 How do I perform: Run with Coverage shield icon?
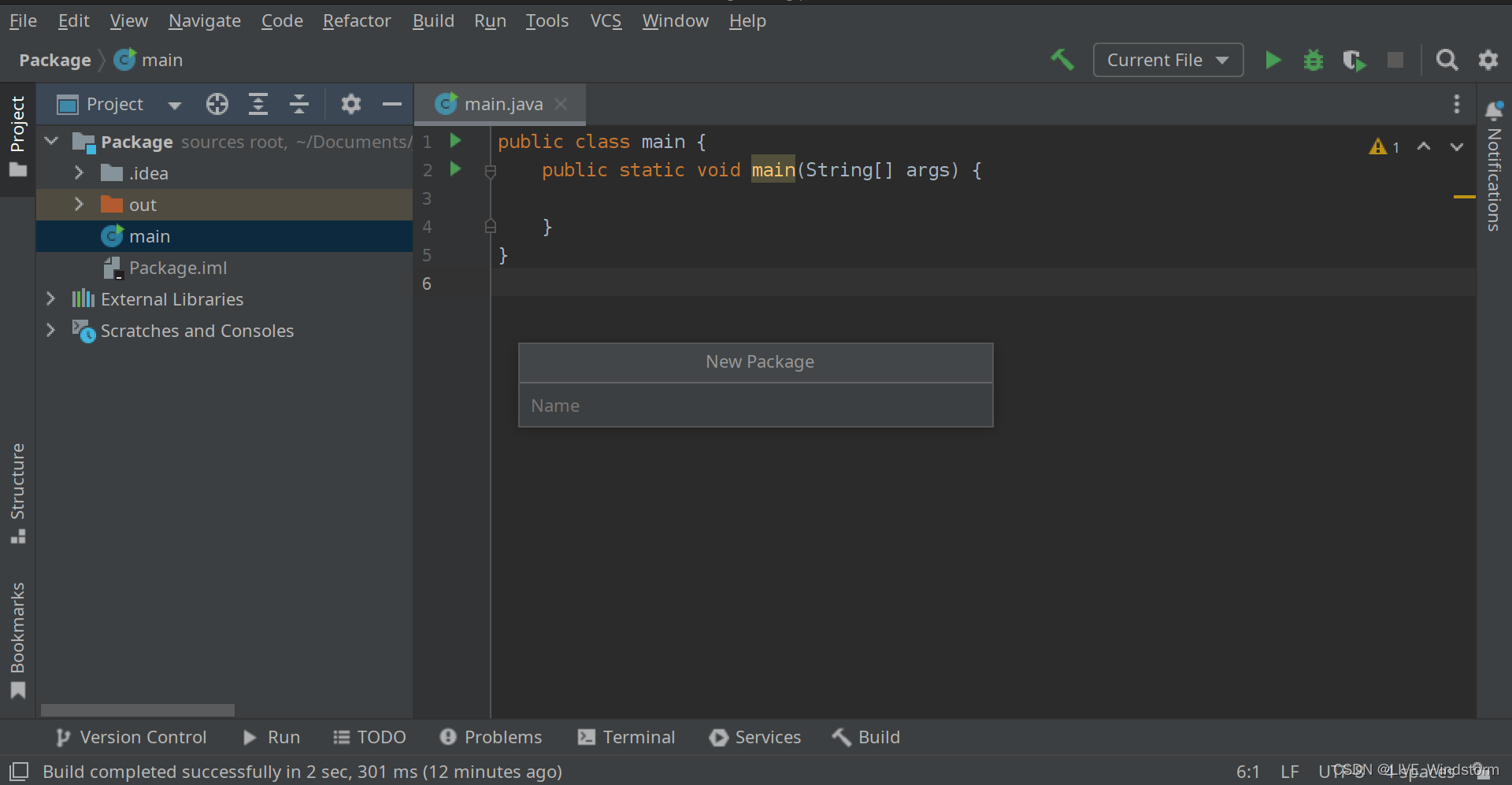(x=1354, y=60)
